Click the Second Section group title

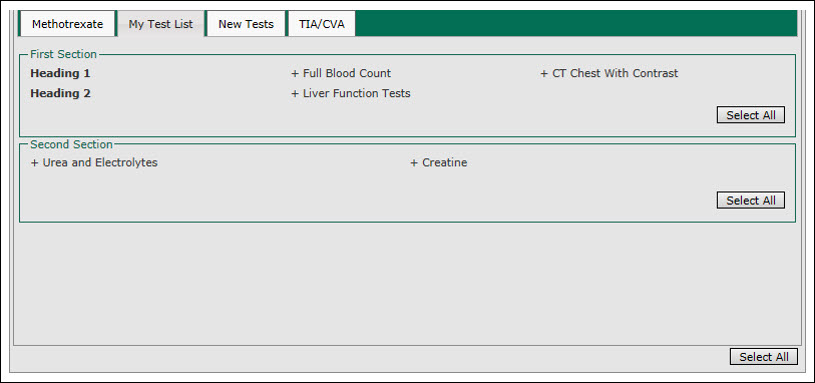pyautogui.click(x=72, y=144)
